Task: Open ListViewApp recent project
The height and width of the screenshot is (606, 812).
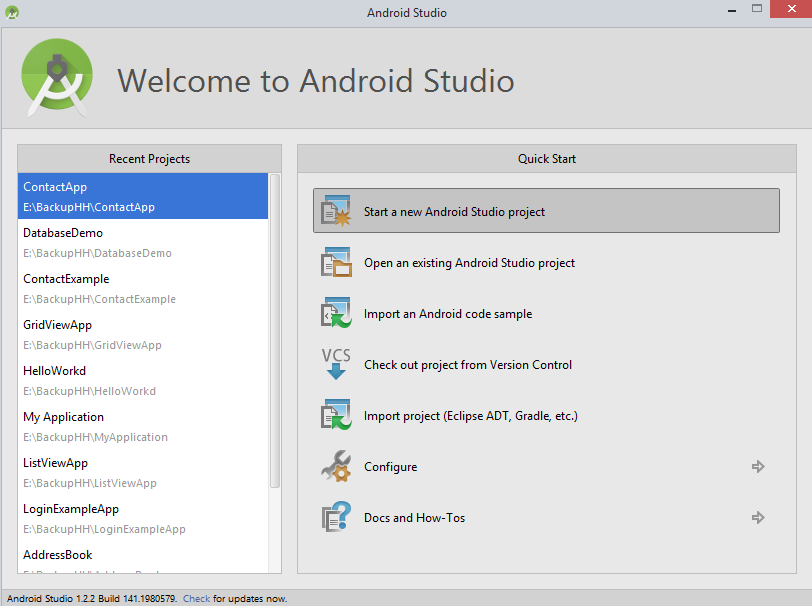Action: (143, 473)
